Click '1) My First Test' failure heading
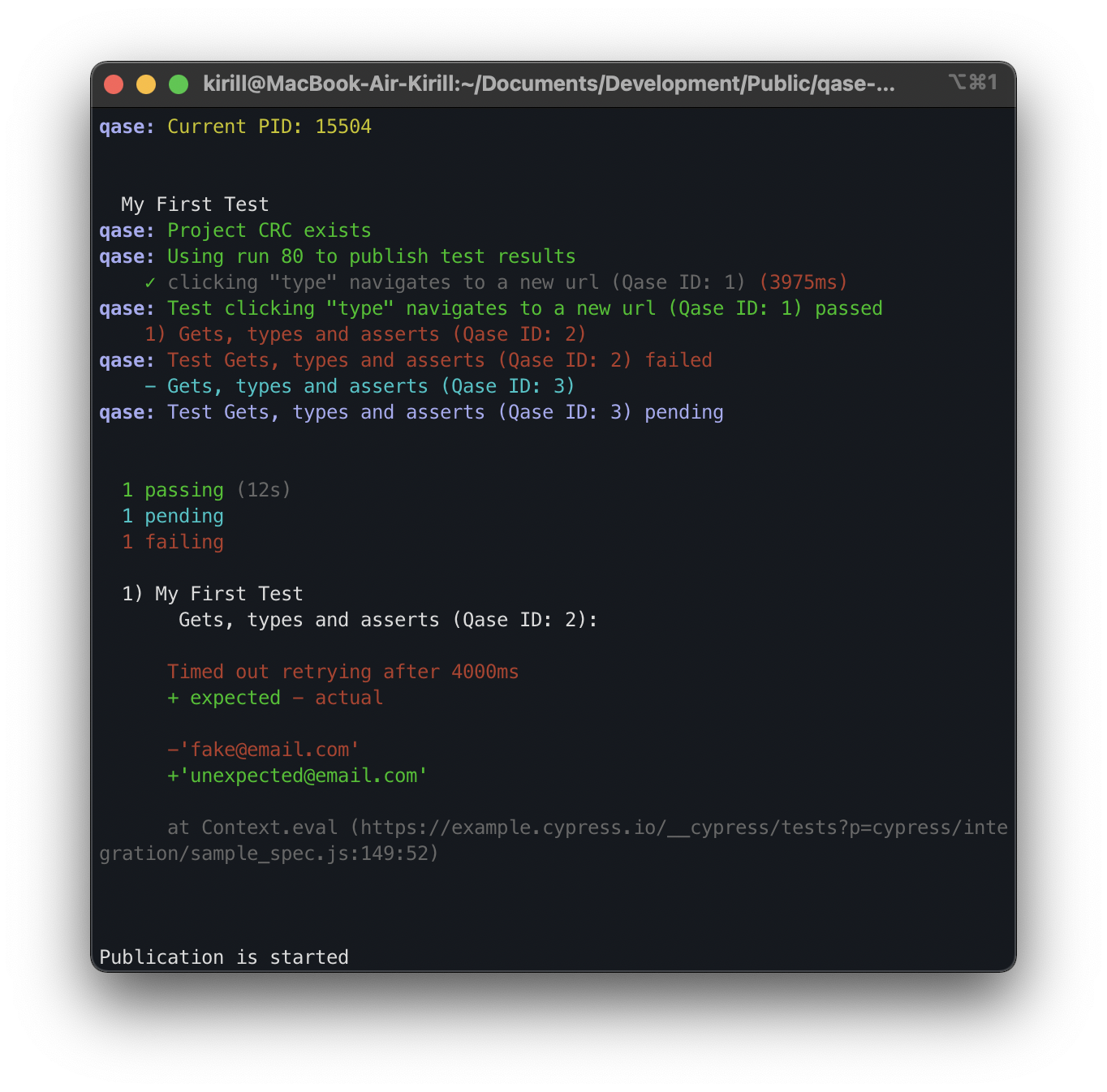Viewport: 1107px width, 1092px height. [213, 594]
